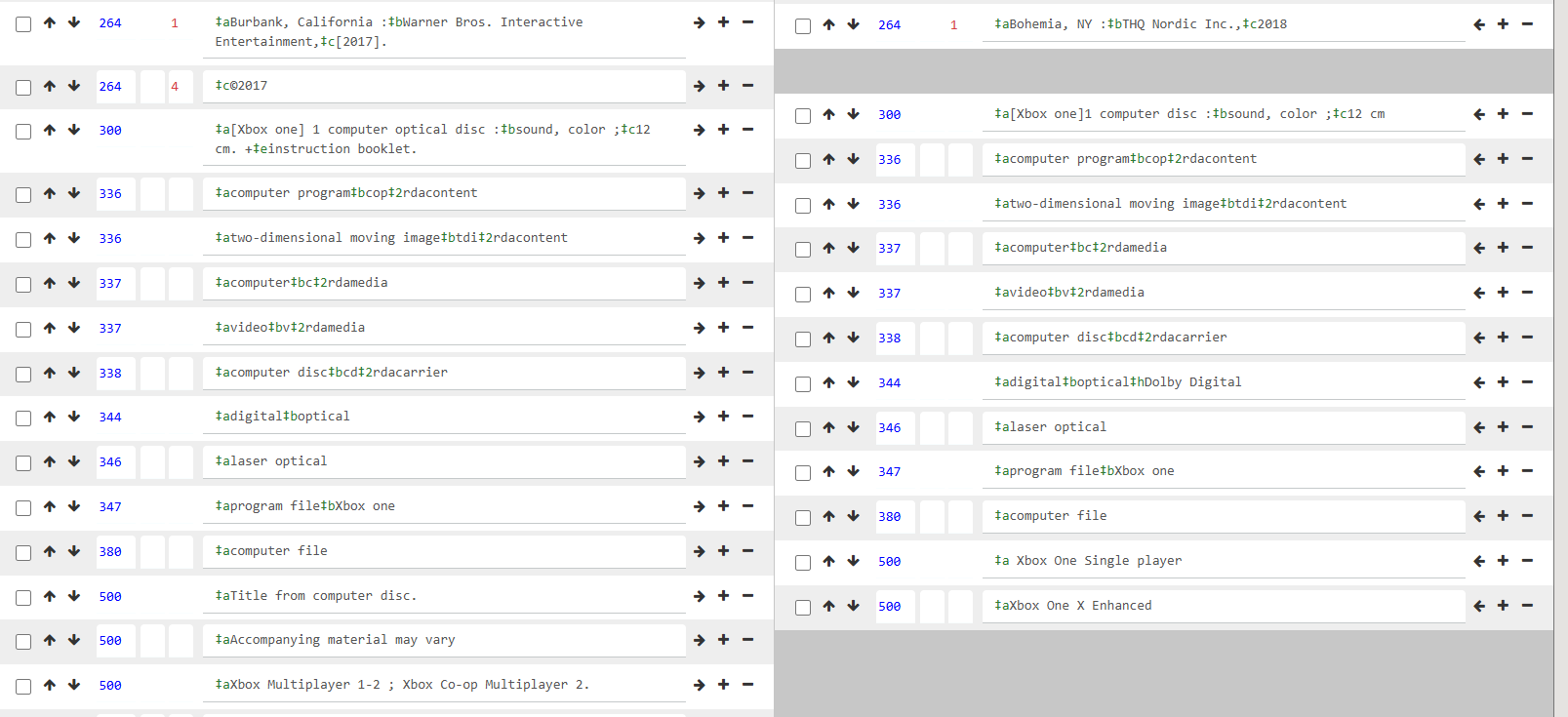
Task: Check the box for left 264 Burbank field
Action: pos(23,24)
